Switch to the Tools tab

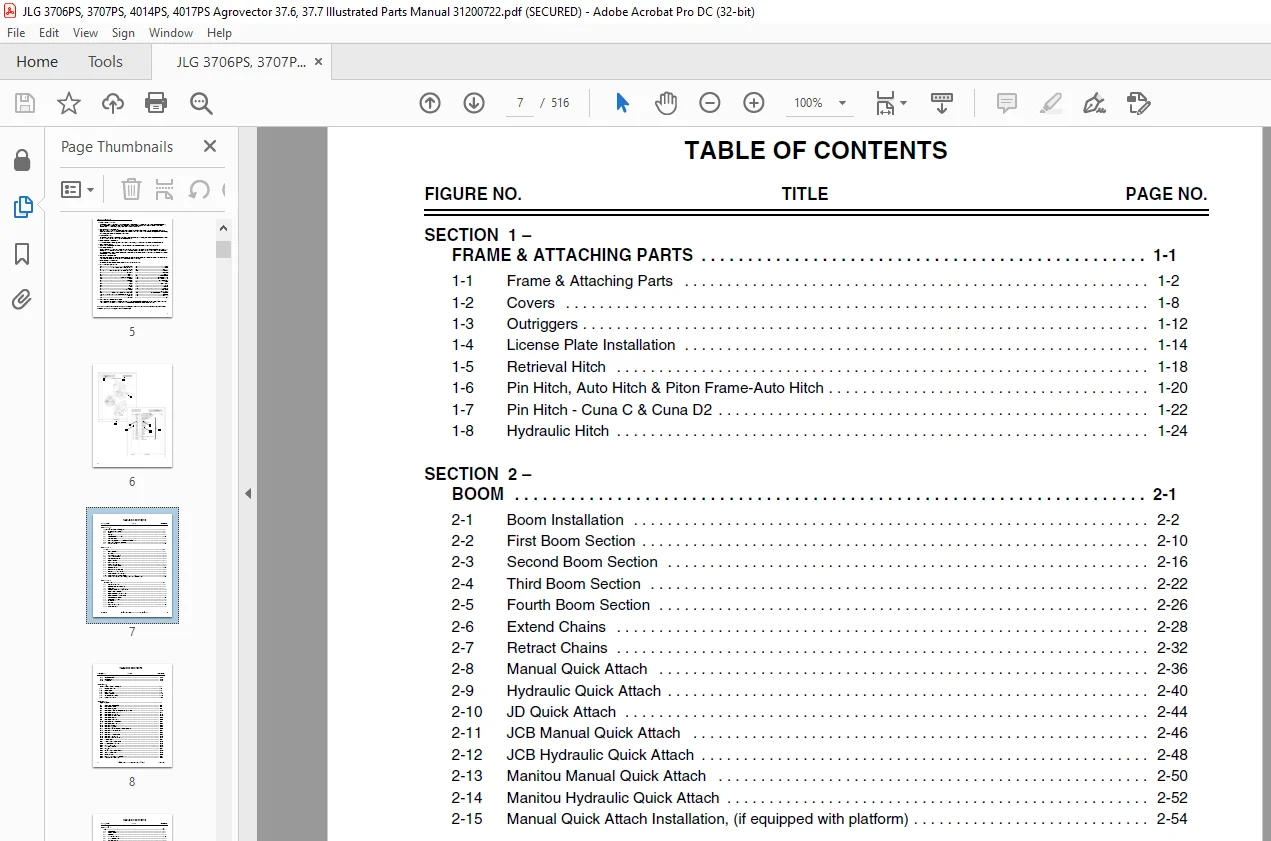[x=105, y=61]
